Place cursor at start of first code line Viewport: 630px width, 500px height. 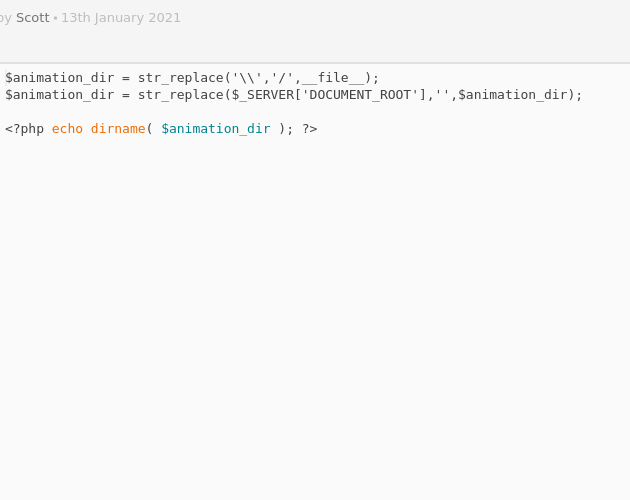point(6,78)
